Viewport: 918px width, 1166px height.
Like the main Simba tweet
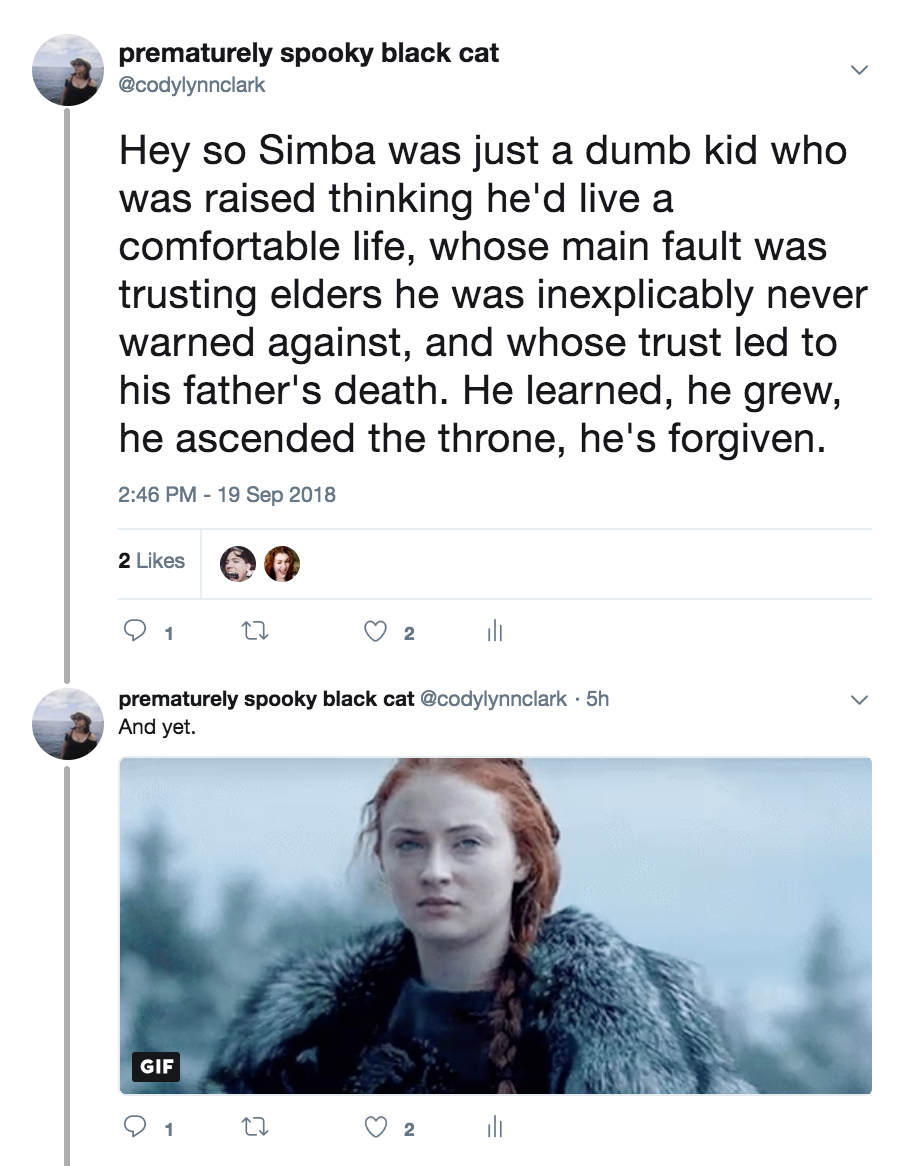(375, 632)
